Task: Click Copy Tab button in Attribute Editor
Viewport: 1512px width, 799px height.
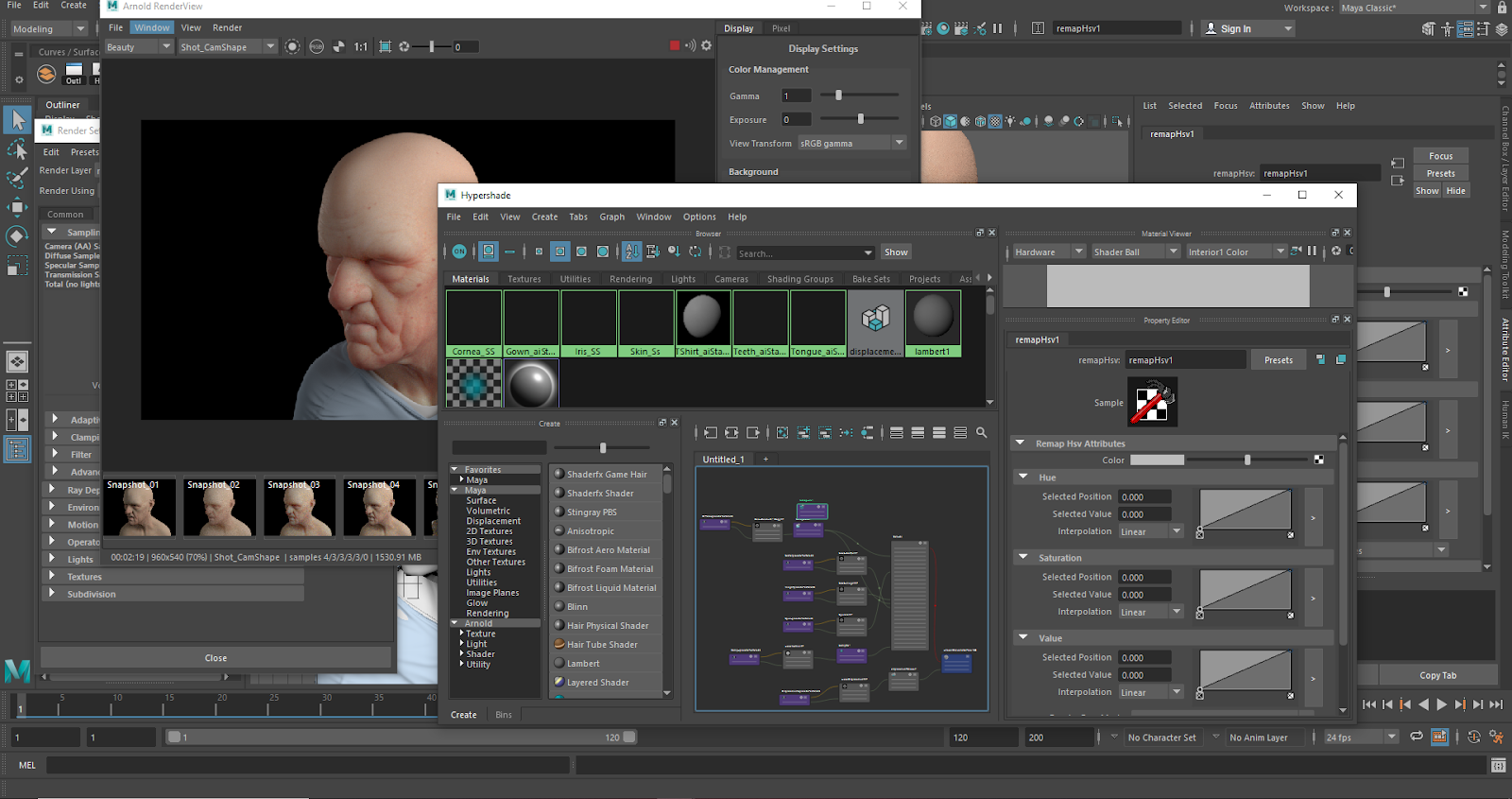Action: [1437, 675]
